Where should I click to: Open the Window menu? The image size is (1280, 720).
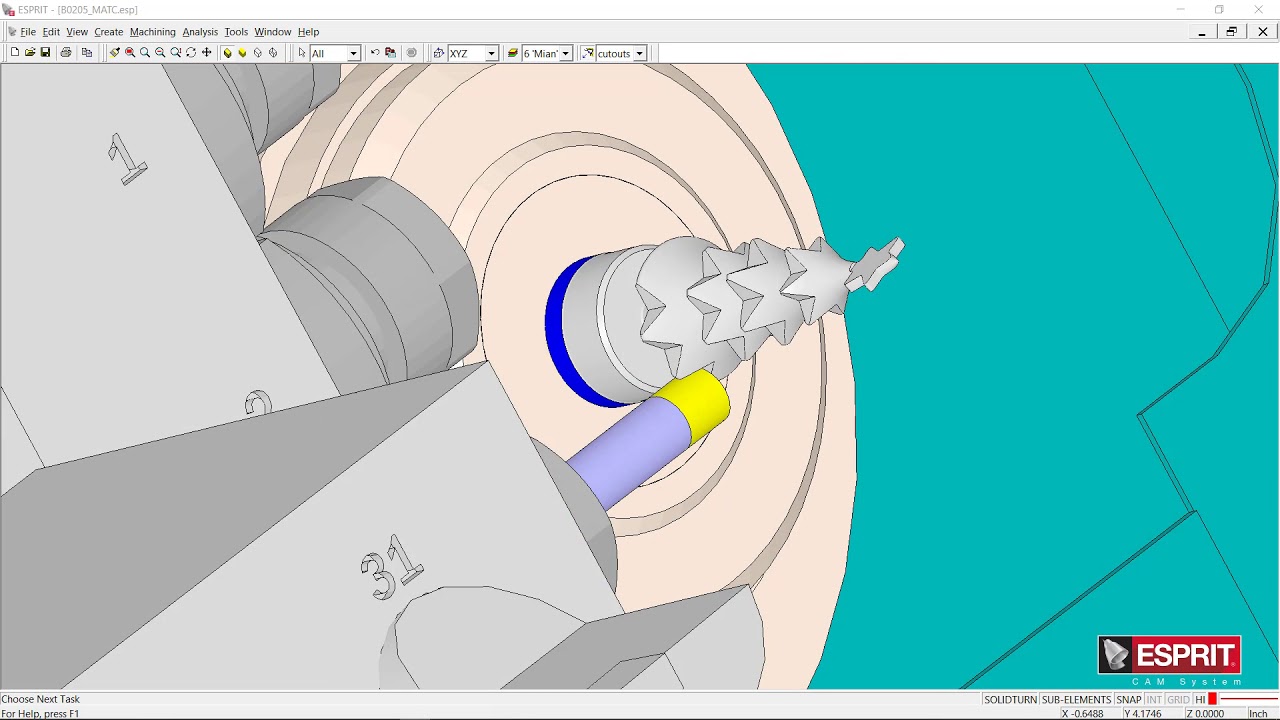(x=272, y=32)
